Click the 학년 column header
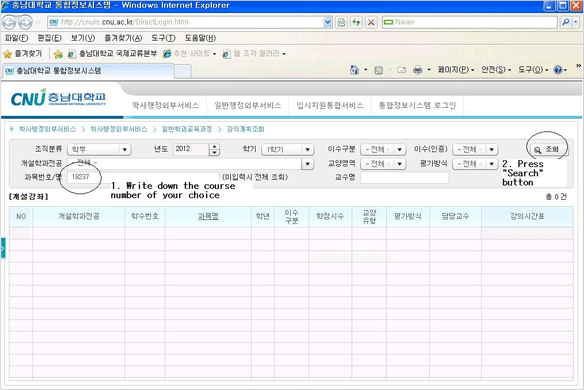Screen dimensions: 584x390 (x=263, y=216)
